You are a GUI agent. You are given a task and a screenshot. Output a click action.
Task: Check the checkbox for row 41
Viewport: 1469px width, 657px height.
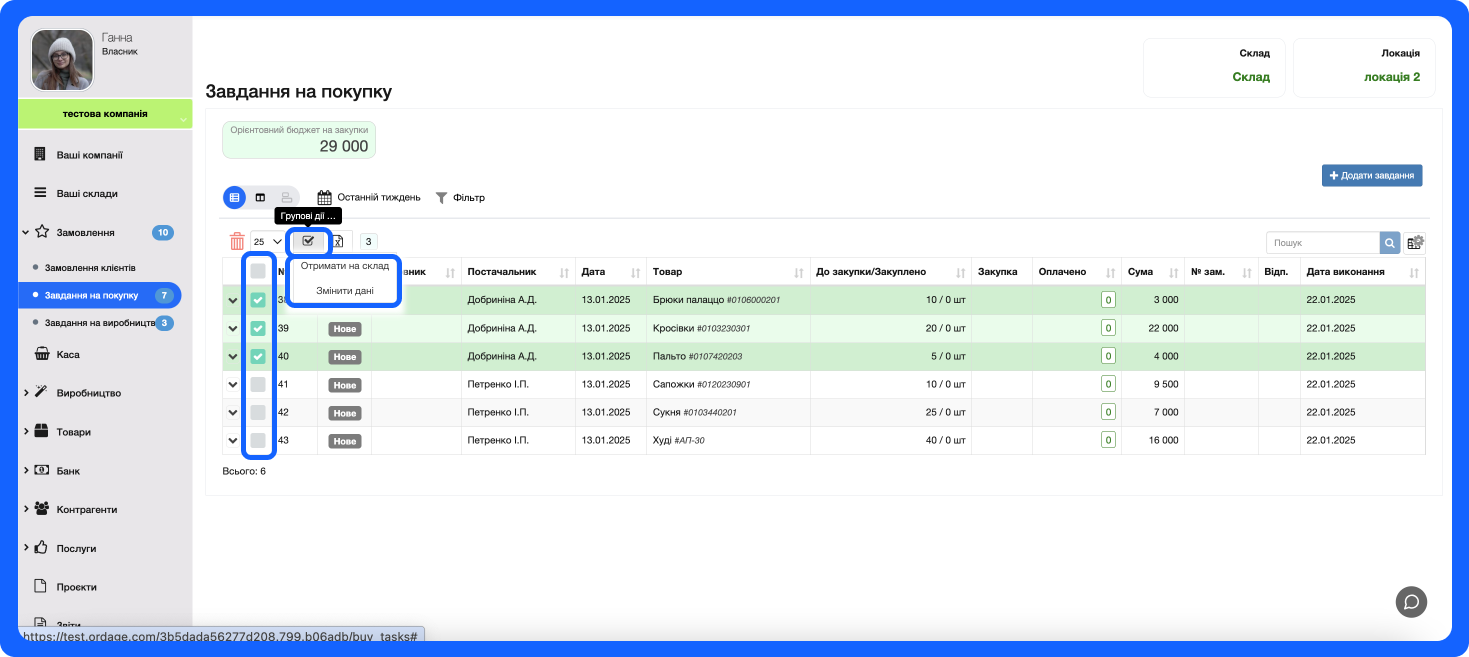[x=258, y=384]
